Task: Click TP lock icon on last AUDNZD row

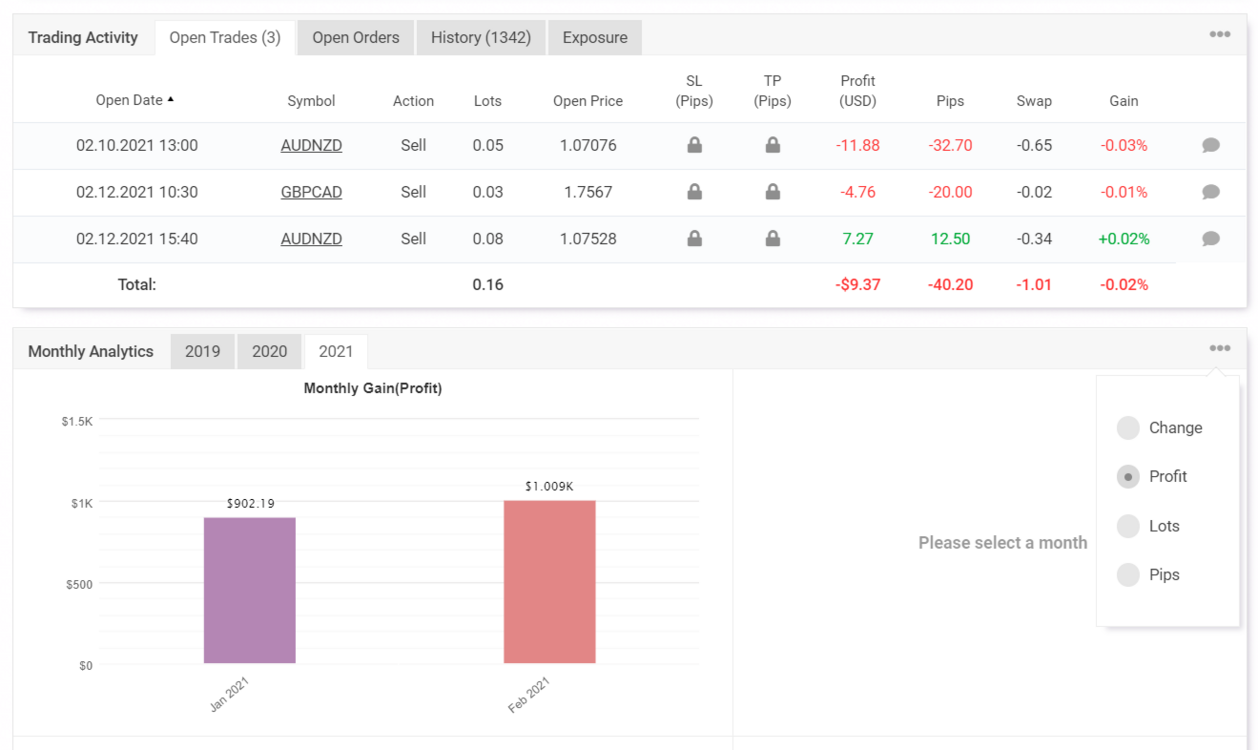Action: [772, 239]
